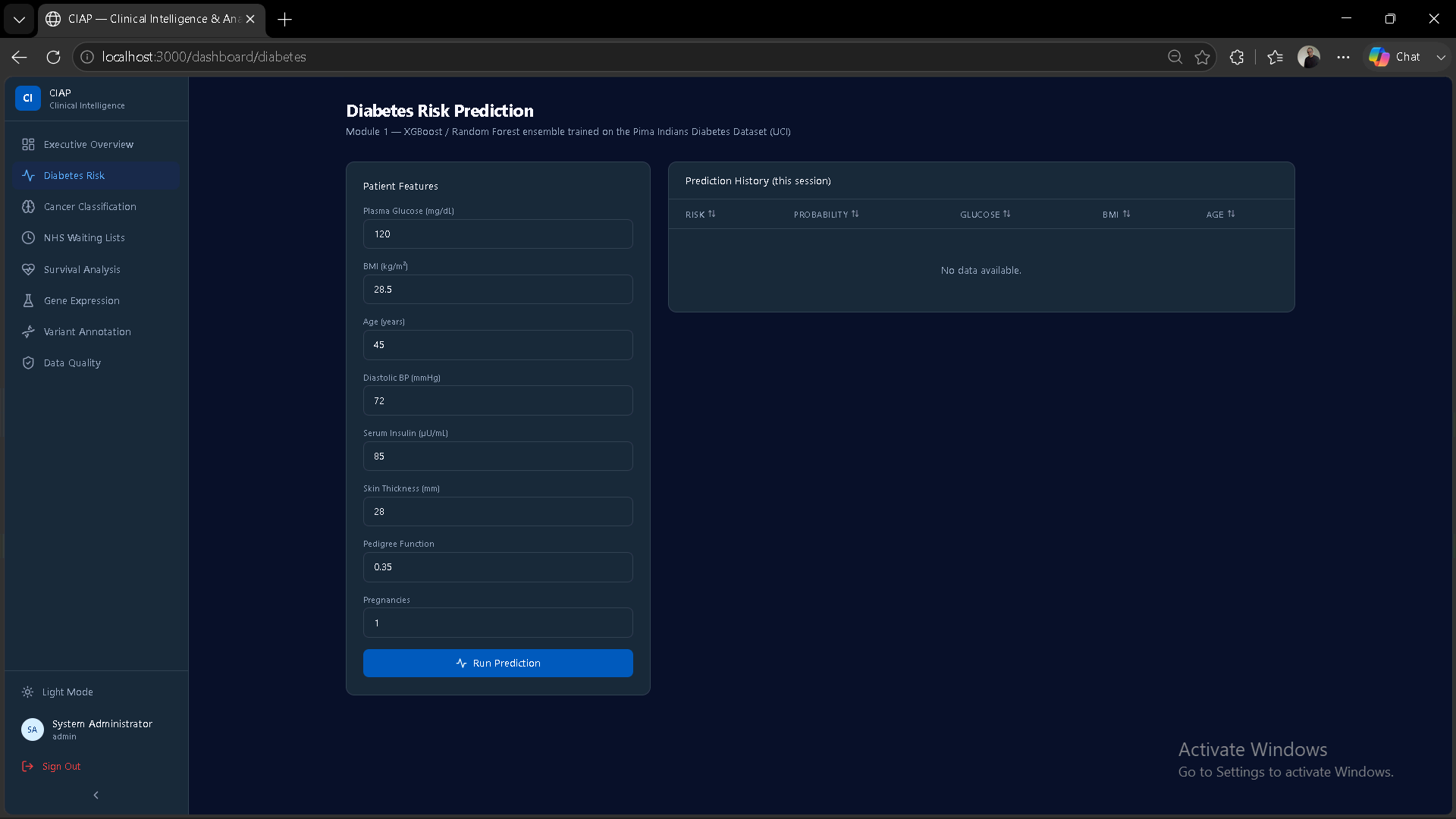Open the NHS Waiting Lists clock icon

pyautogui.click(x=28, y=237)
